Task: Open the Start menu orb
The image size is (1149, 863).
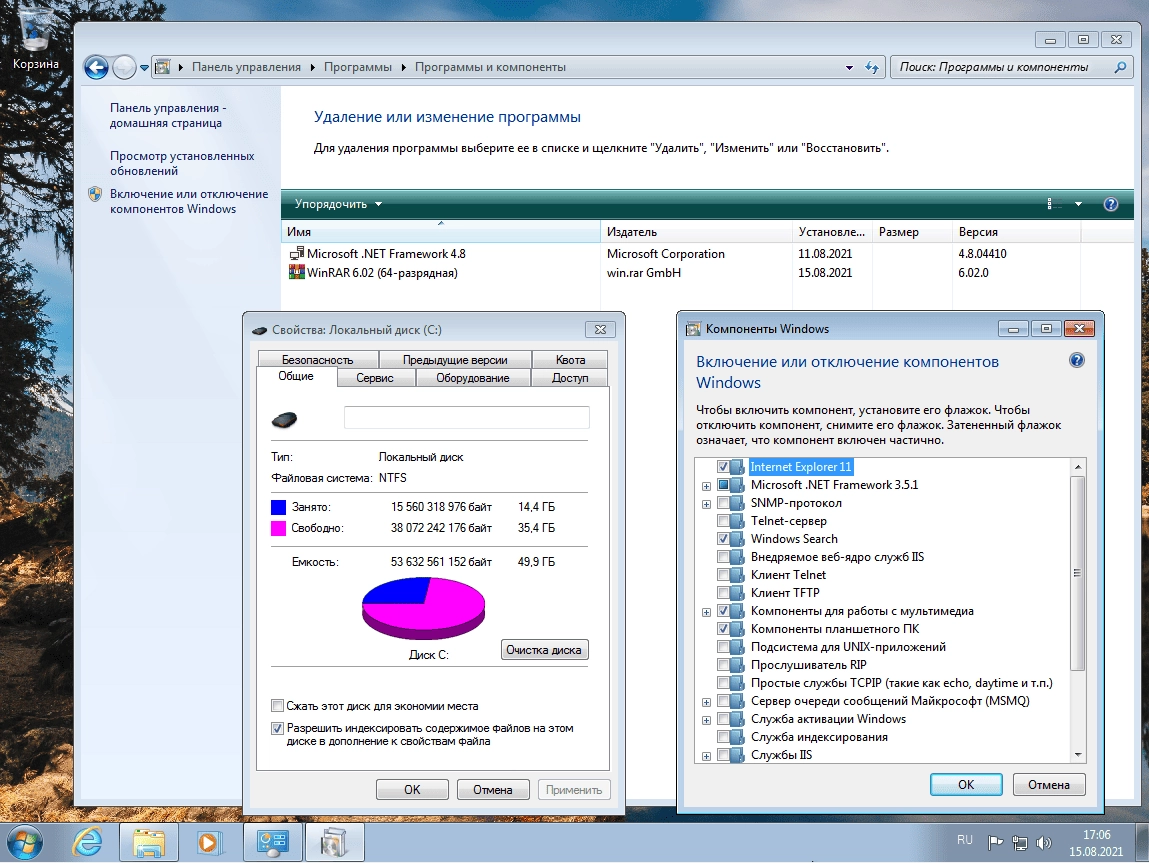Action: tap(24, 842)
